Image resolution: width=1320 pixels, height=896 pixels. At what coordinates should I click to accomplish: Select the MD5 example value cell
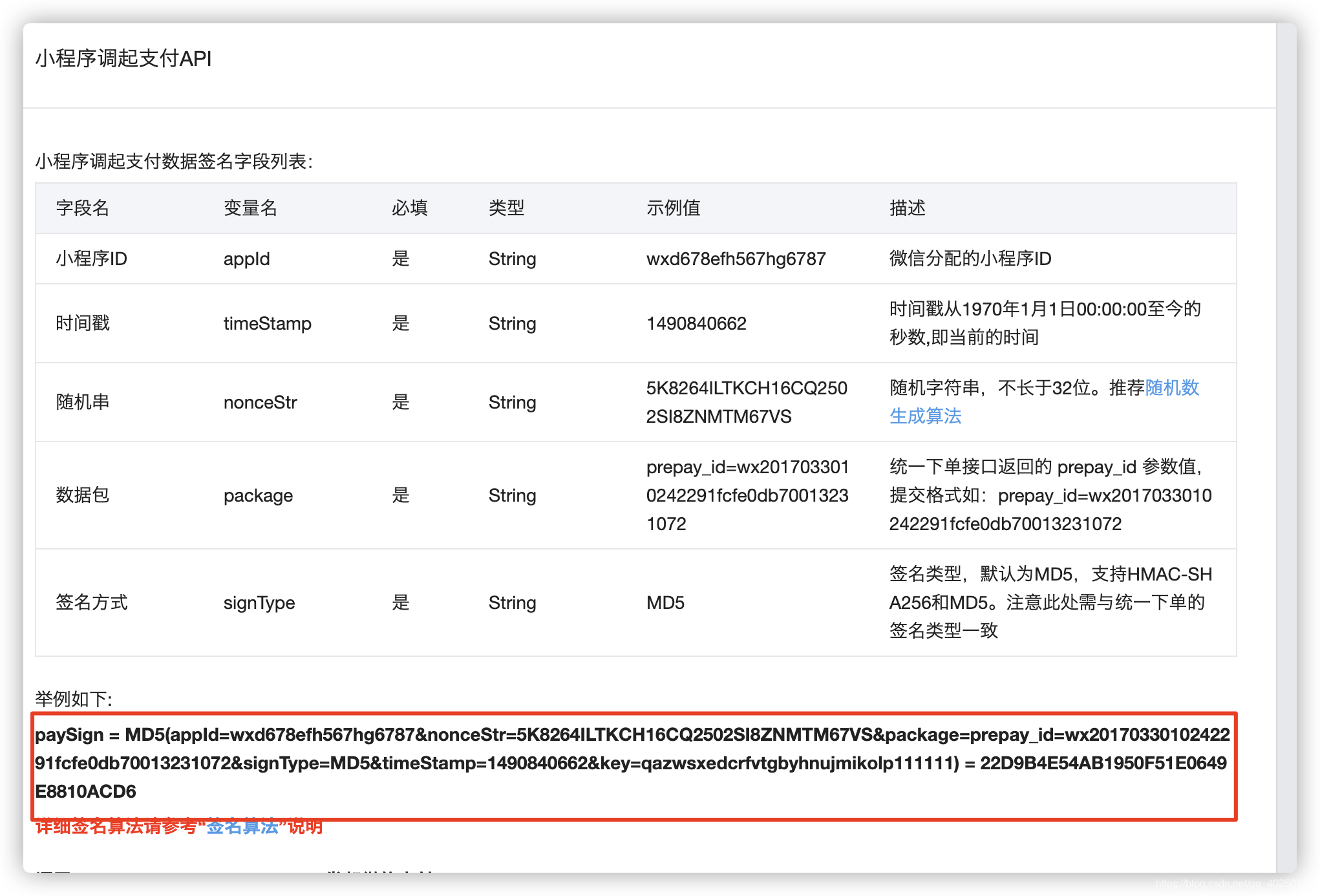665,603
